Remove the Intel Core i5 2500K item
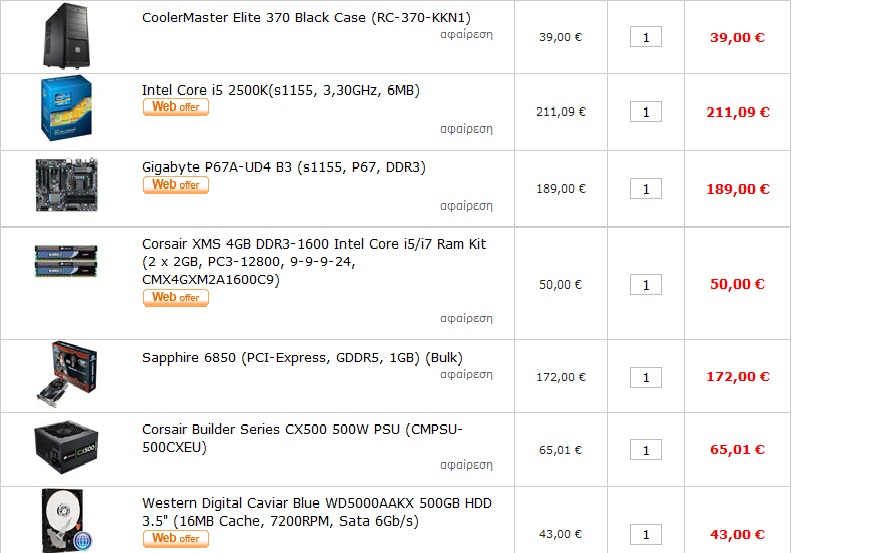This screenshot has height=553, width=869. pyautogui.click(x=466, y=129)
